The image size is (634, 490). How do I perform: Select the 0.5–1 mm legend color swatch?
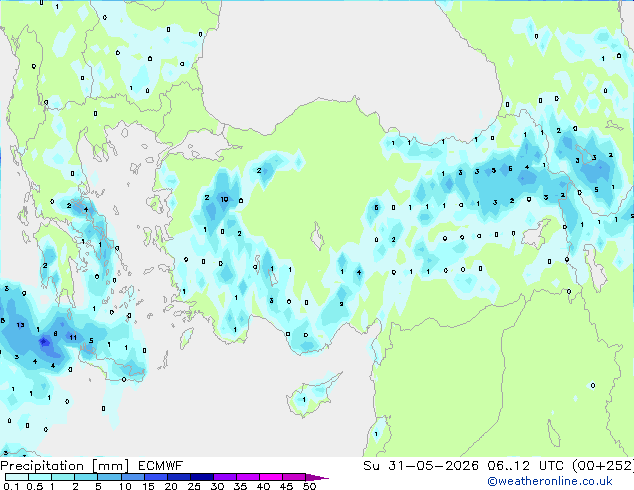[x=40, y=477]
